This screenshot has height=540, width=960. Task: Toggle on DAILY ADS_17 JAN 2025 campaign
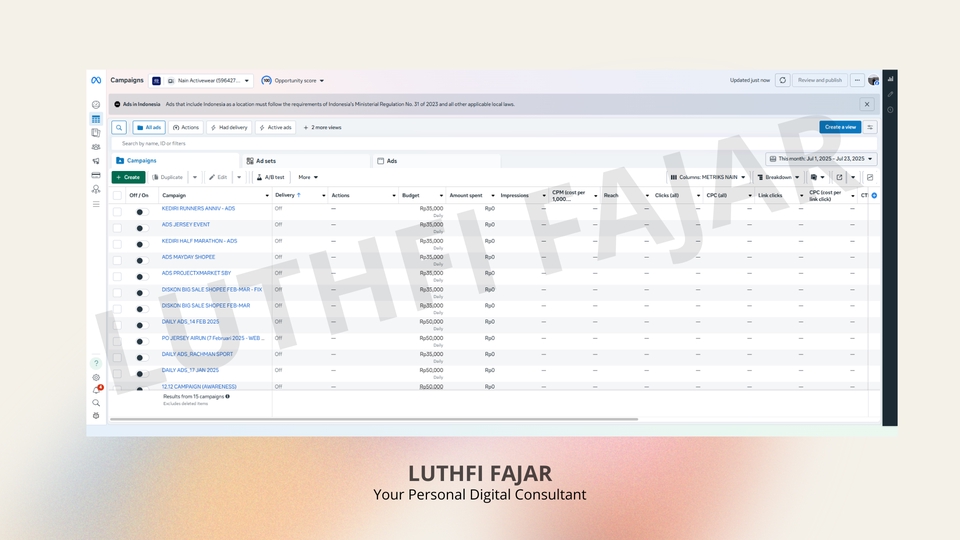[x=140, y=373]
